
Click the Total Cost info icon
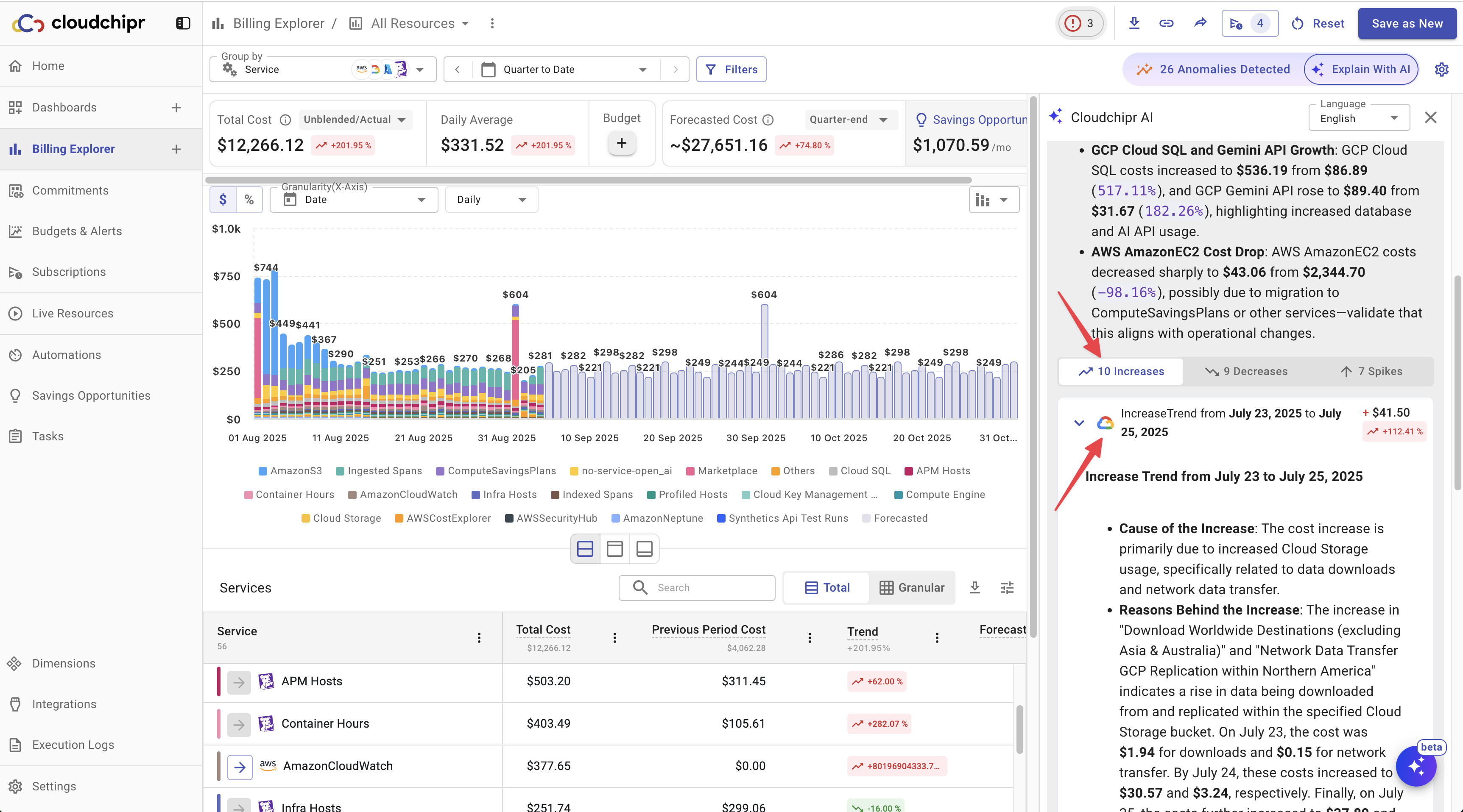[286, 120]
